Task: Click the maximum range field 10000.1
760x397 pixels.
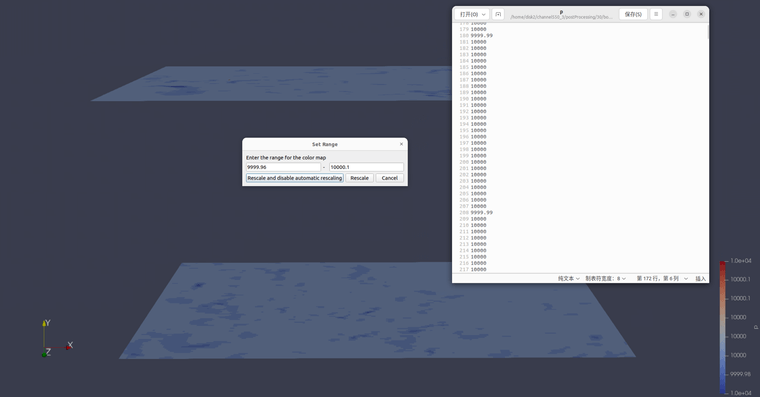Action: click(x=366, y=167)
